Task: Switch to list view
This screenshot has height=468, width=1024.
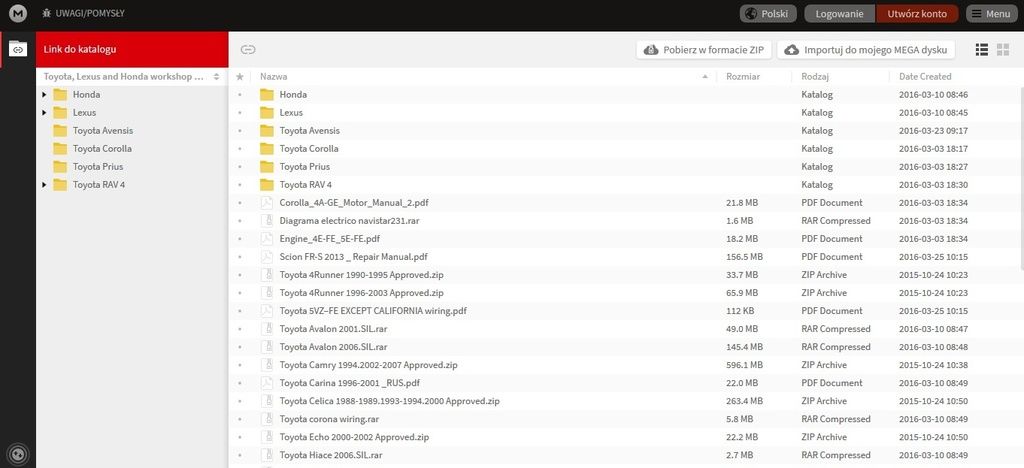Action: [982, 50]
